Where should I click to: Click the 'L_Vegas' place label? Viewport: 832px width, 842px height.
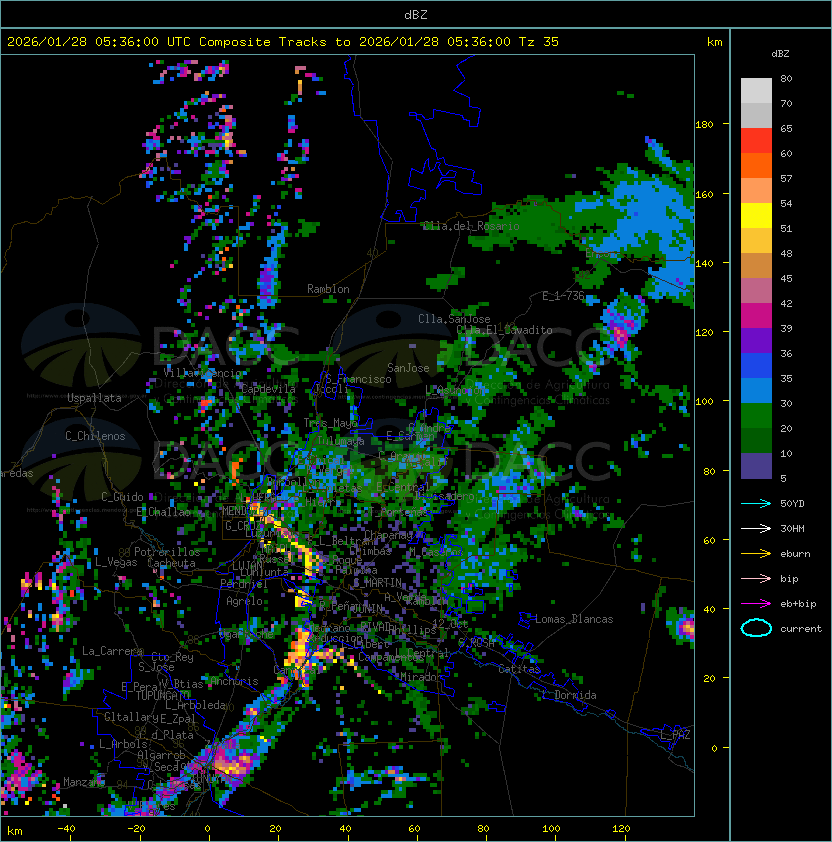[116, 562]
